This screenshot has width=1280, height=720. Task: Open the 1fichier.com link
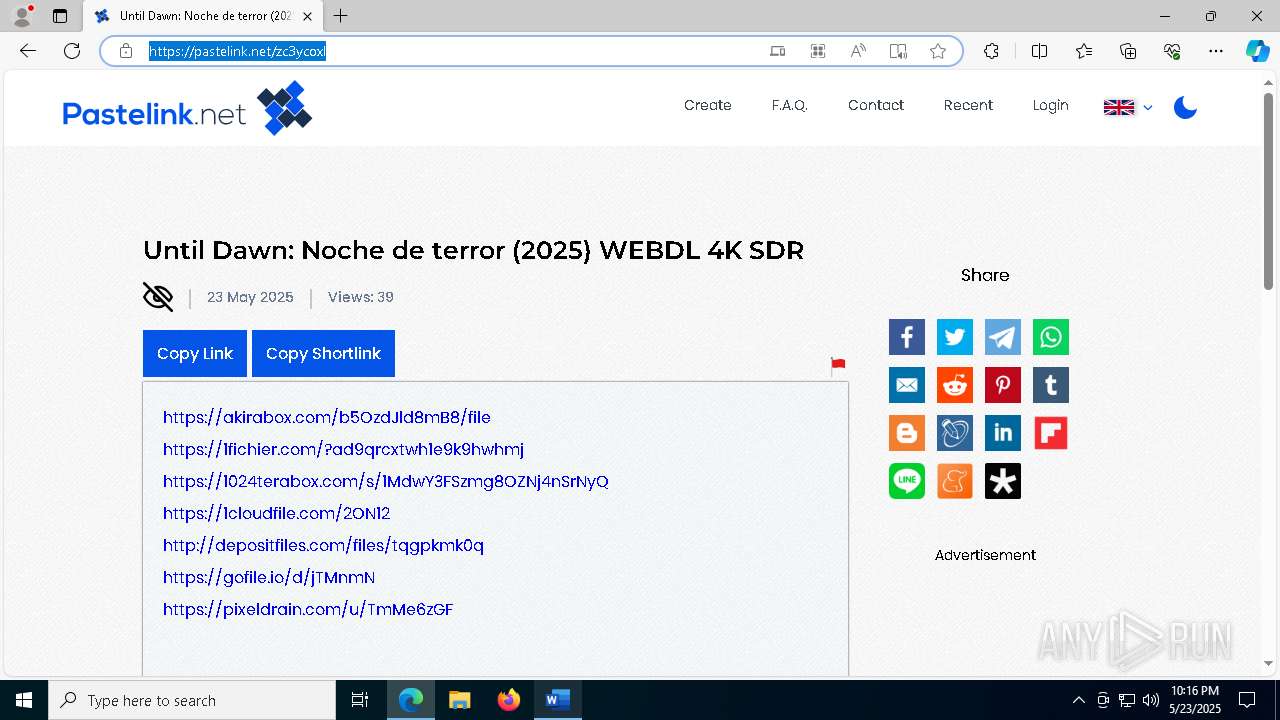pyautogui.click(x=343, y=449)
